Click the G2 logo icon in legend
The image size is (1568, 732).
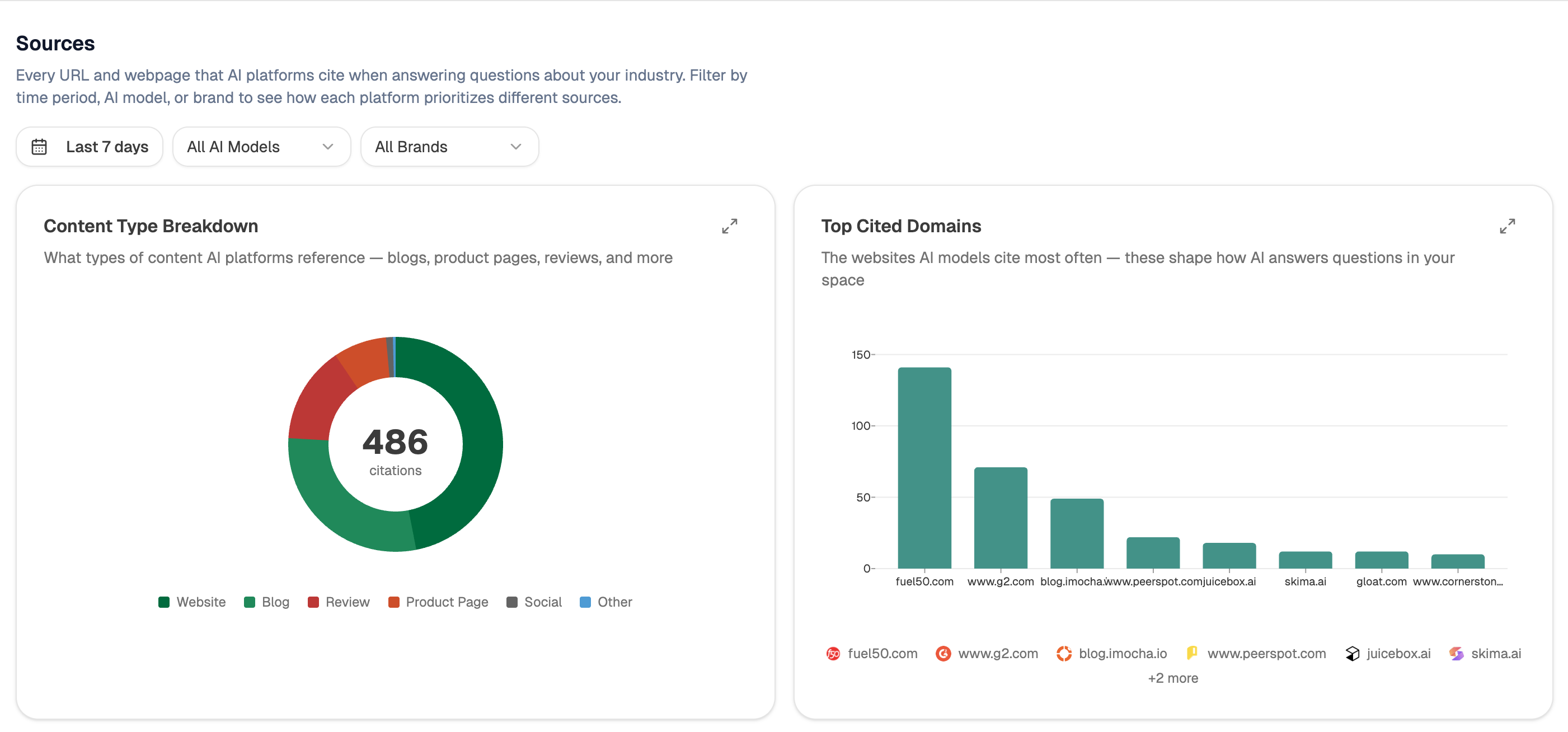coord(943,654)
